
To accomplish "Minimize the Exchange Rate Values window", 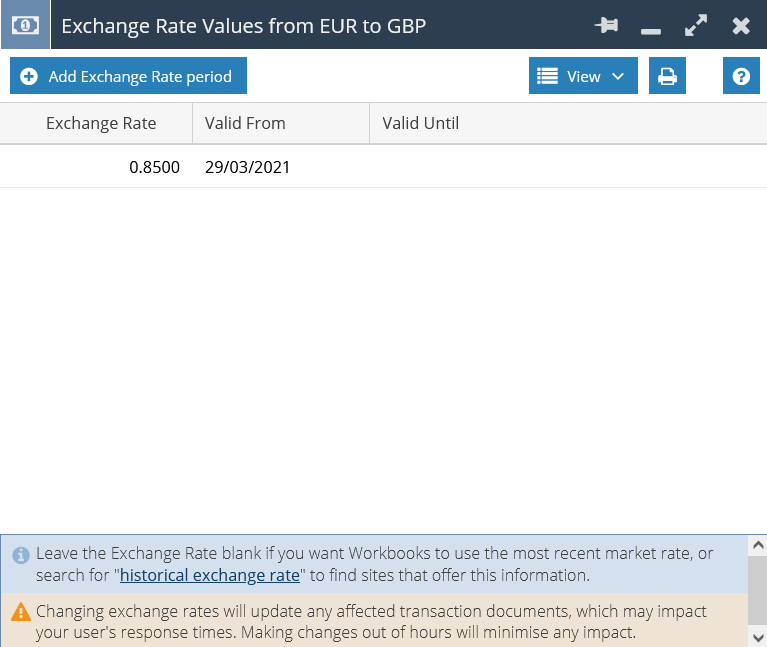I will (x=651, y=31).
